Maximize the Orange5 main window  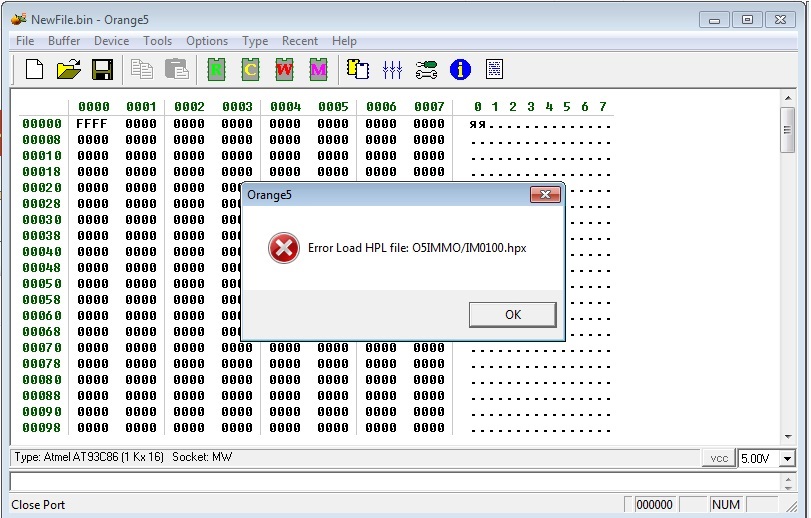point(747,20)
